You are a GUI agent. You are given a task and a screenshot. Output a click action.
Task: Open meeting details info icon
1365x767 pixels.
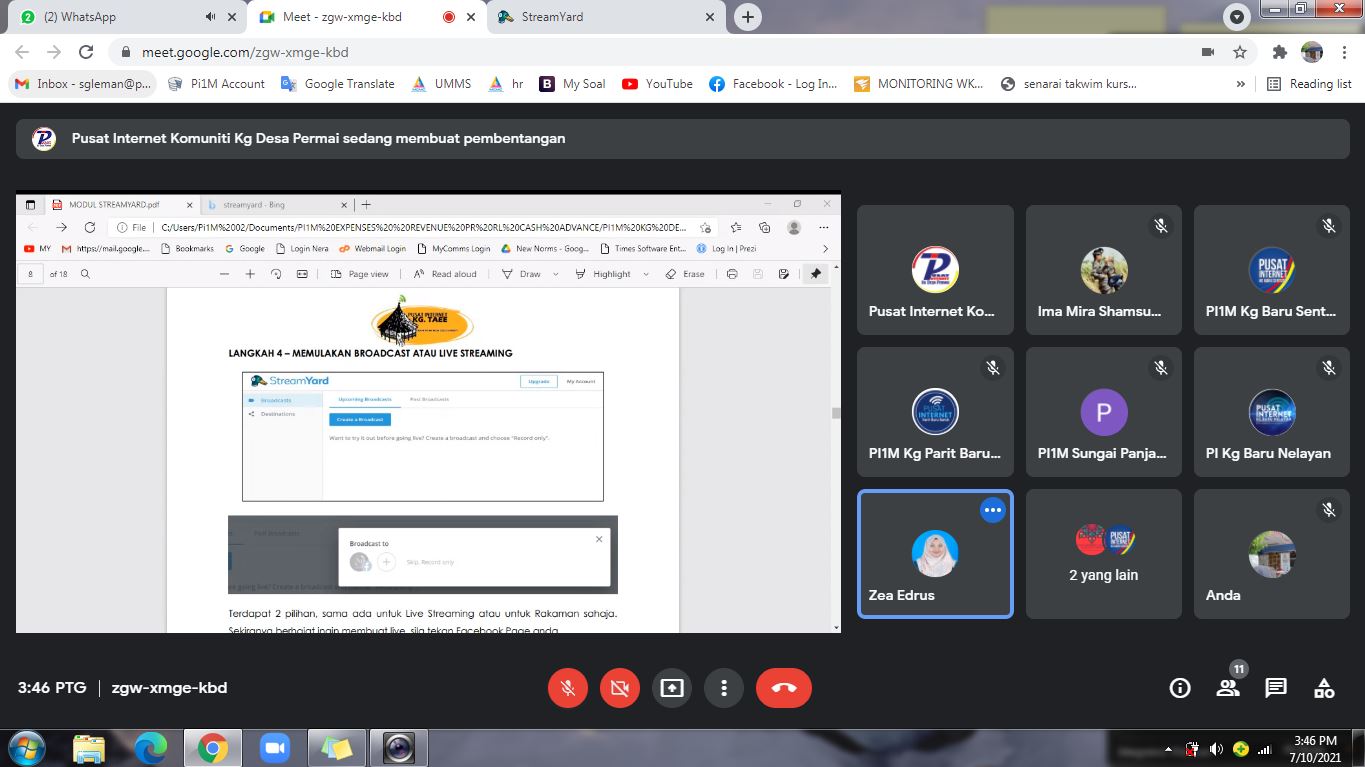[x=1180, y=688]
